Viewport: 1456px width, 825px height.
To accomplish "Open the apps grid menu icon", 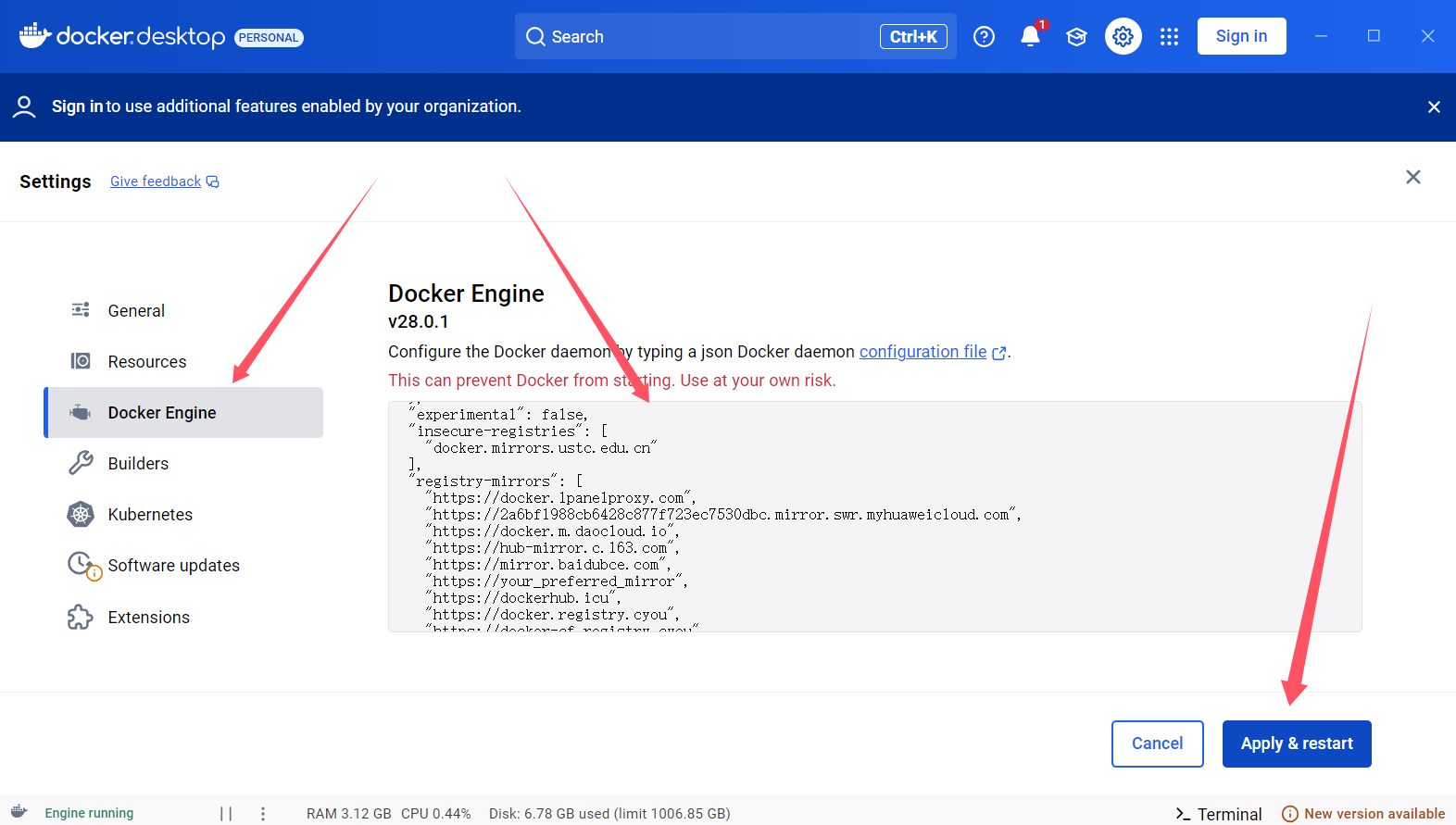I will click(1169, 37).
